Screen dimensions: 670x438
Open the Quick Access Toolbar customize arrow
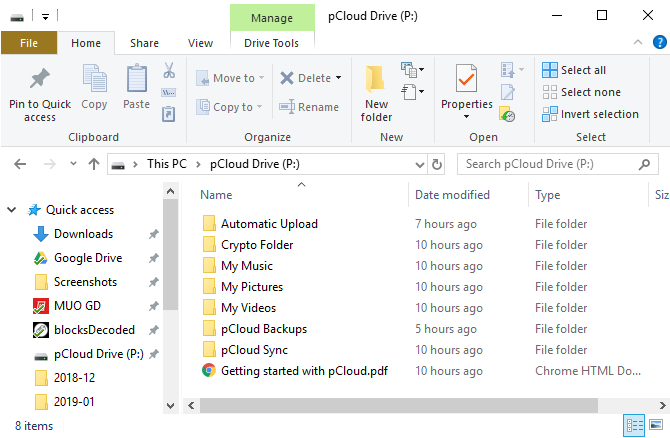click(x=45, y=17)
